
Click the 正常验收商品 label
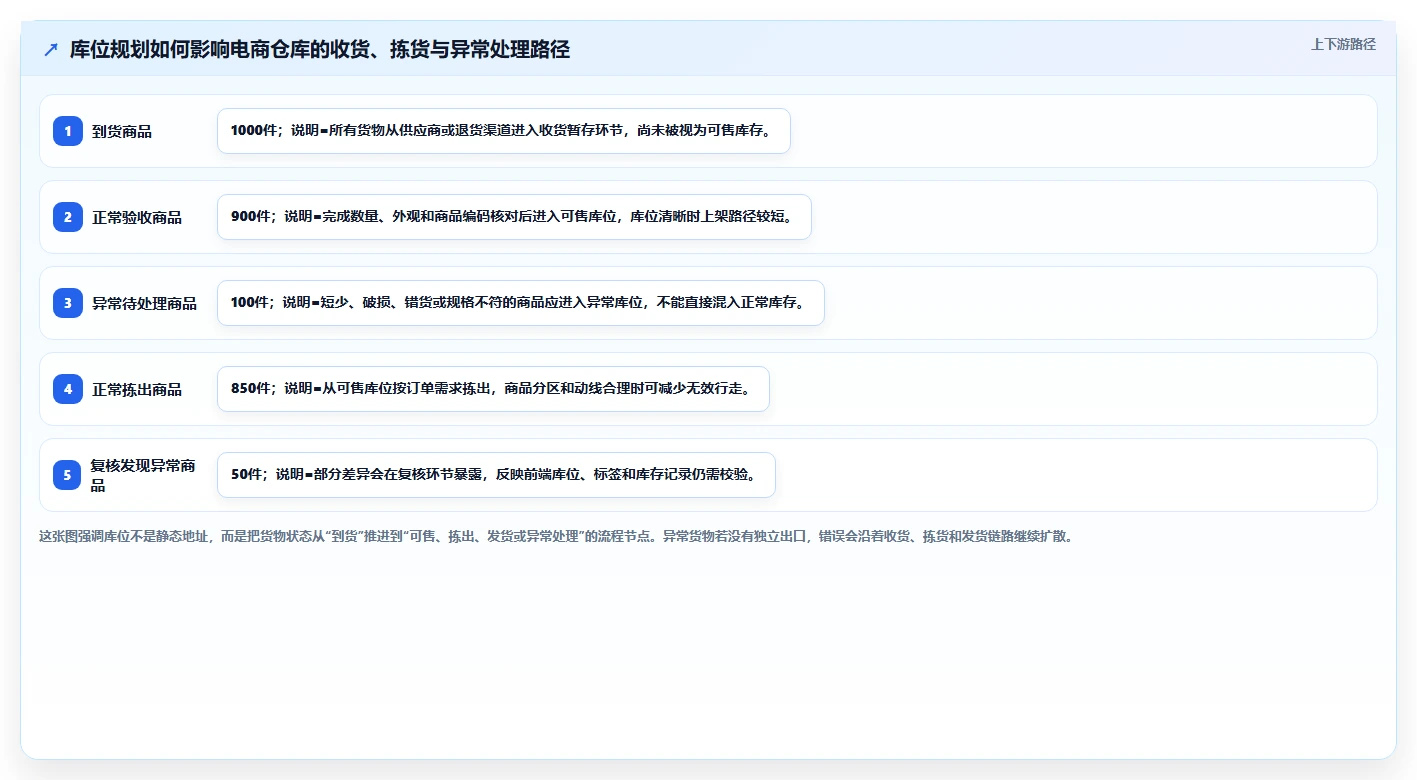pos(137,217)
